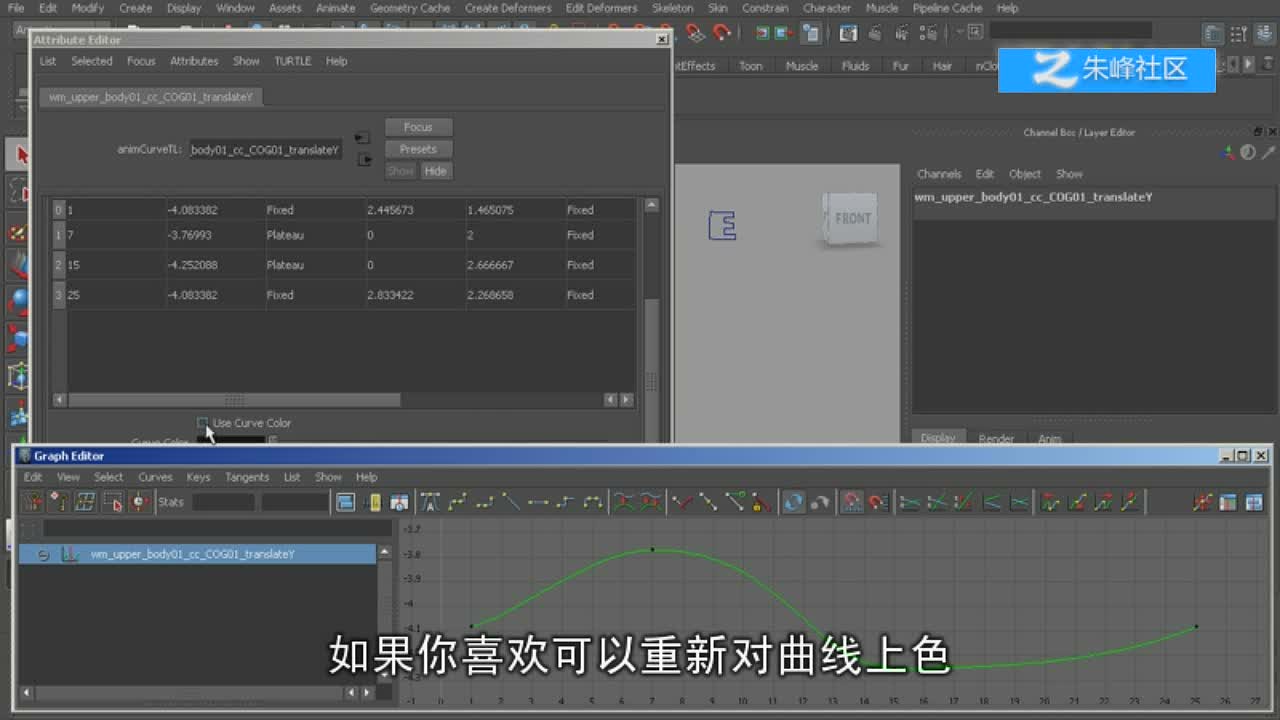
Task: Click the FRONT view cube in viewport
Action: tap(852, 218)
